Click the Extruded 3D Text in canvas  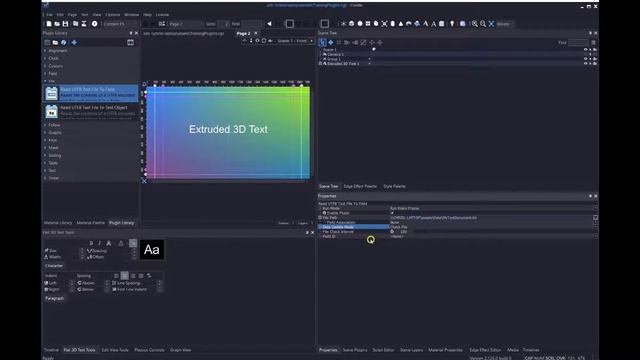(228, 129)
